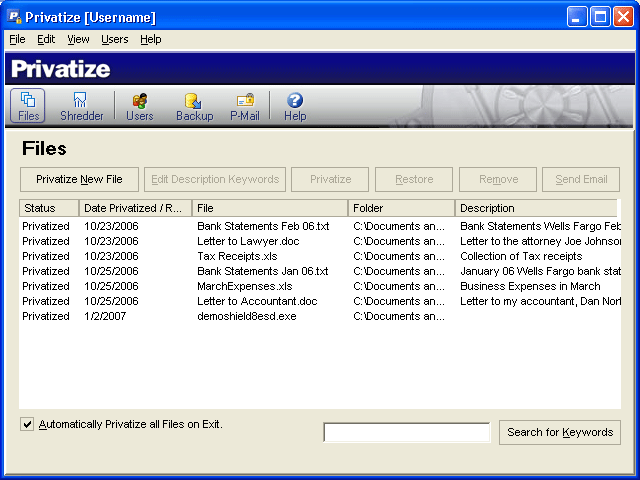Screen dimensions: 640x480
Task: Sort by Date Privatized column header
Action: 135,208
